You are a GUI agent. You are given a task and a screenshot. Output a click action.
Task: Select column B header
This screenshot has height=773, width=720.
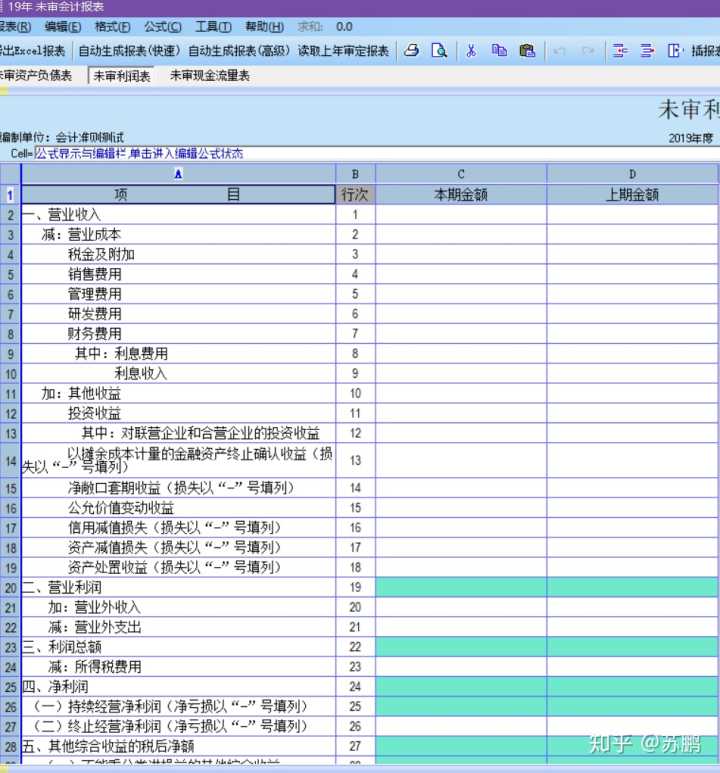[x=355, y=174]
